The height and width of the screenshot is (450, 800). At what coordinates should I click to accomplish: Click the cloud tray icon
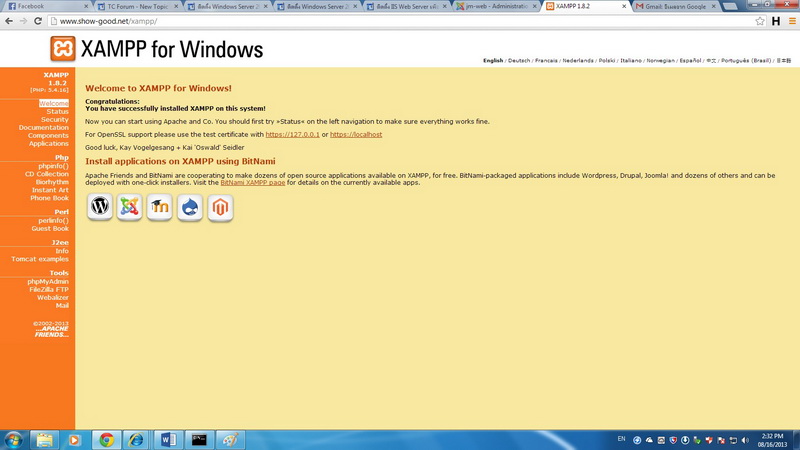coord(649,440)
